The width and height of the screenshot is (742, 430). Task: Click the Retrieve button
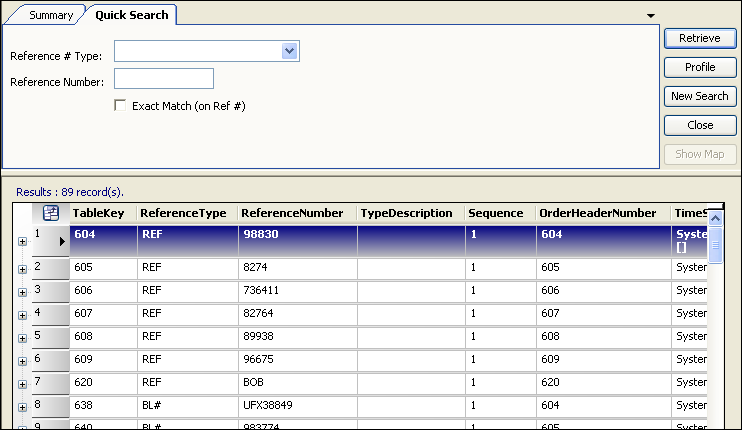(700, 38)
